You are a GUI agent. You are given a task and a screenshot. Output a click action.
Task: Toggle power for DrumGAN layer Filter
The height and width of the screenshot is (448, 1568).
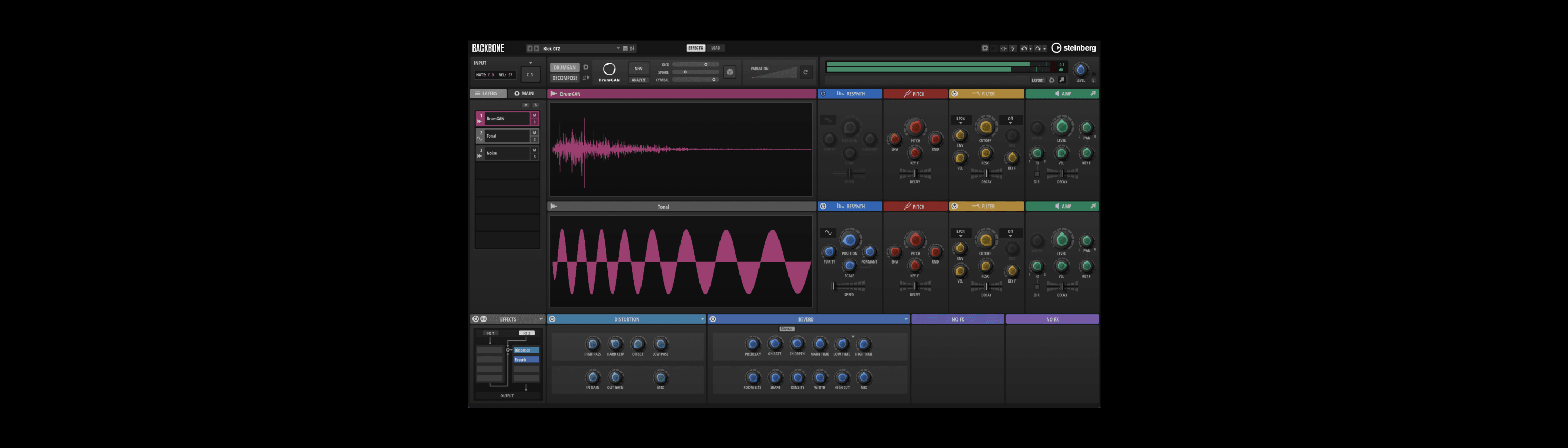(954, 93)
